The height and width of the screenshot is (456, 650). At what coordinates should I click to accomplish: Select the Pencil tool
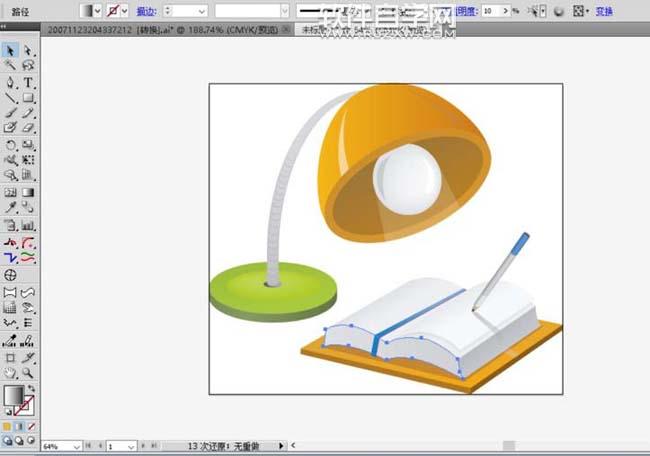click(28, 113)
